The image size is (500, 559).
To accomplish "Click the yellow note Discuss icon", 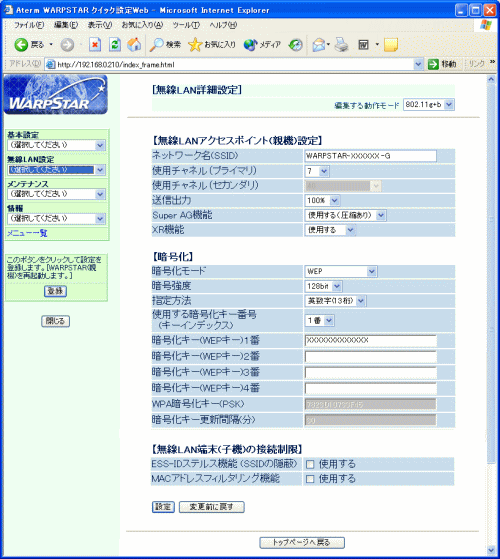I will [391, 45].
